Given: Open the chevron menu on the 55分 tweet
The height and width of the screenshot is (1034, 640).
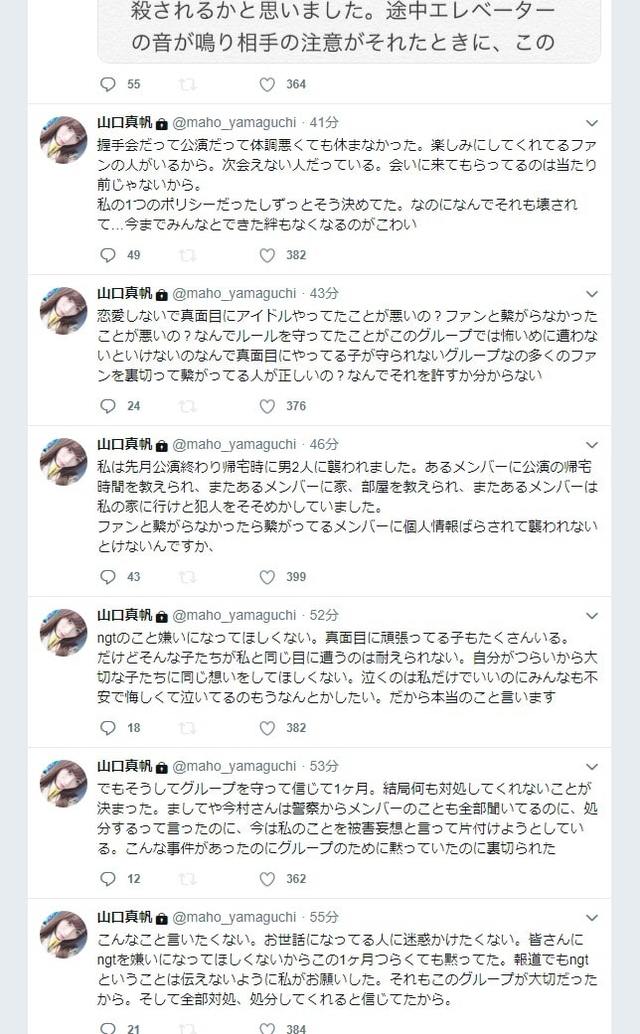Looking at the screenshot, I should [x=592, y=918].
